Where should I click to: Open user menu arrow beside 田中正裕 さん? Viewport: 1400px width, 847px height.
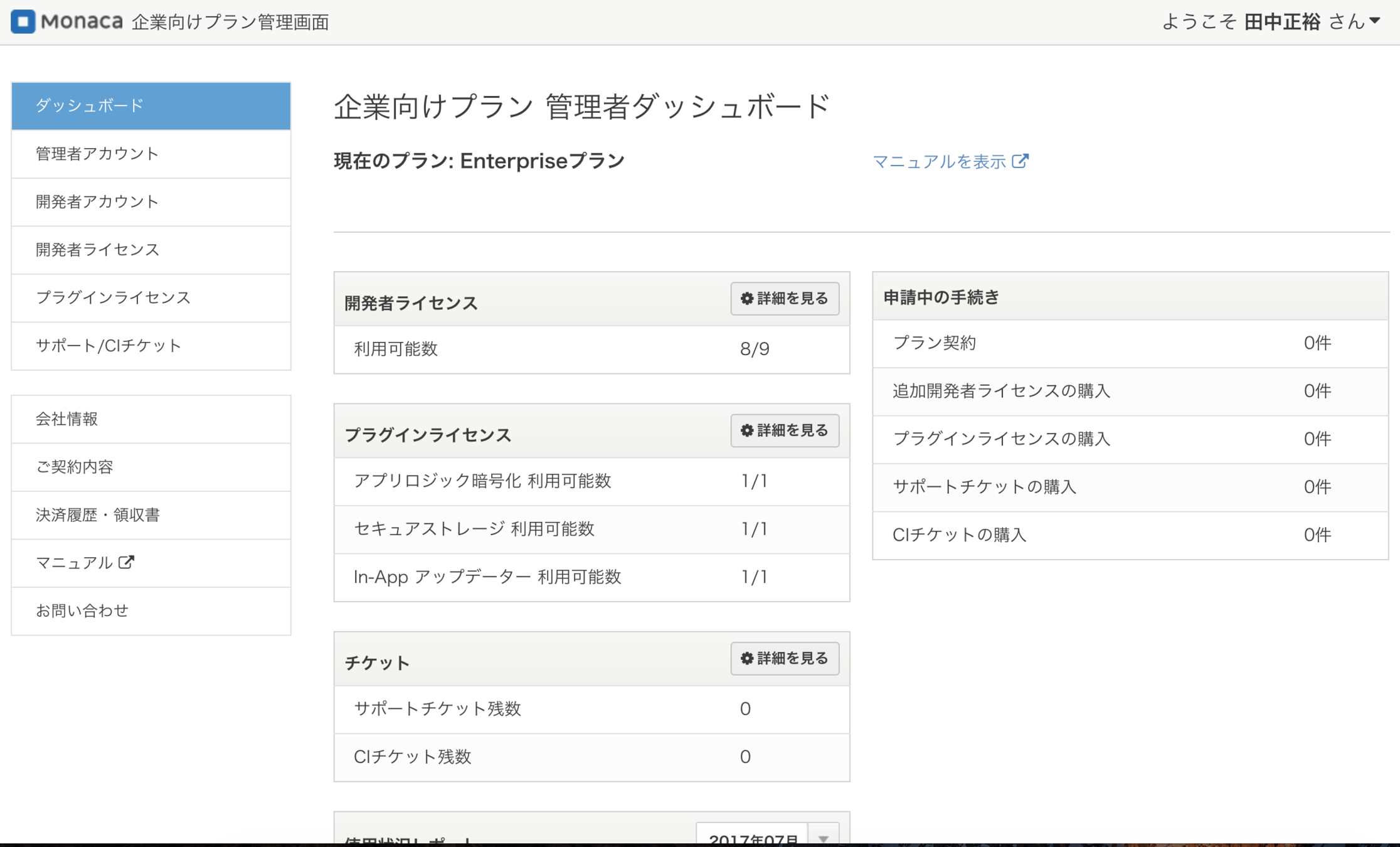coord(1375,21)
